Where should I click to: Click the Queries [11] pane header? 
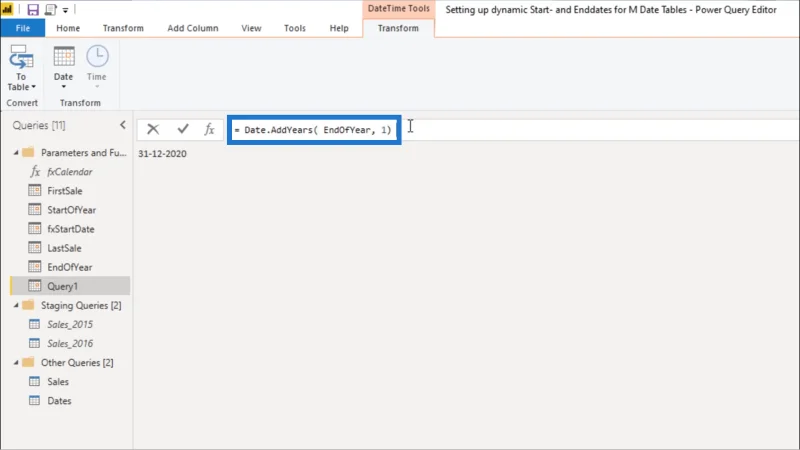coord(39,125)
